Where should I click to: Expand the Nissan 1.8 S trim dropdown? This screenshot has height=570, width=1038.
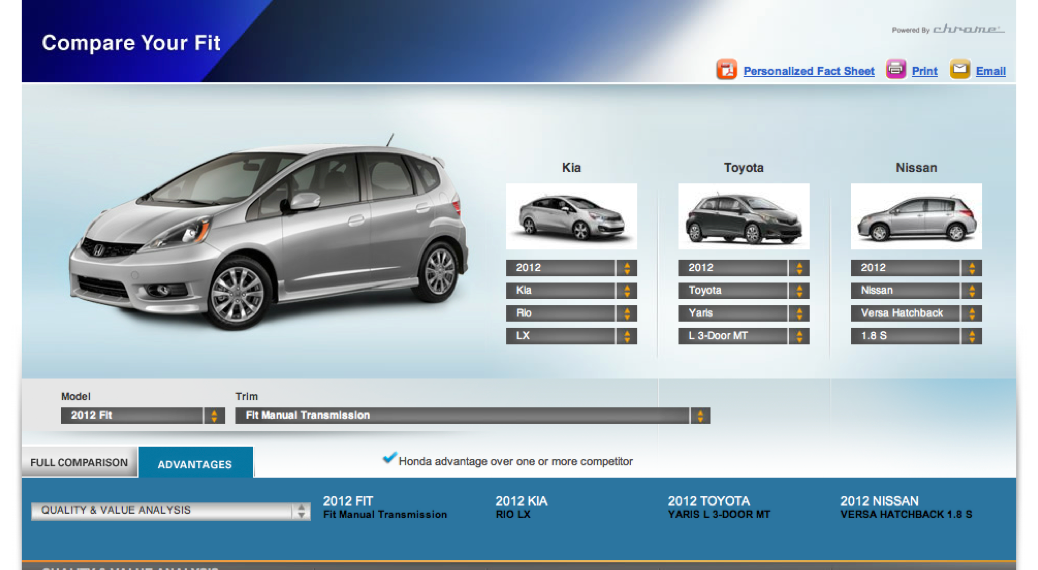pyautogui.click(x=916, y=336)
